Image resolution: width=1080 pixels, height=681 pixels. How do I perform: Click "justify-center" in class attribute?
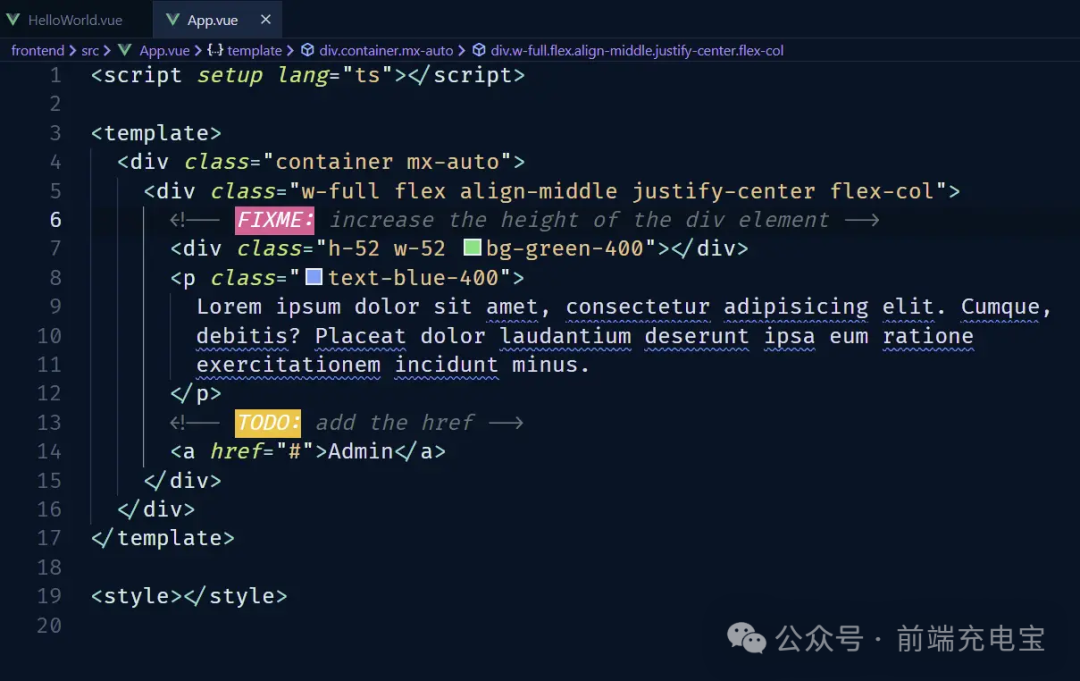point(723,191)
